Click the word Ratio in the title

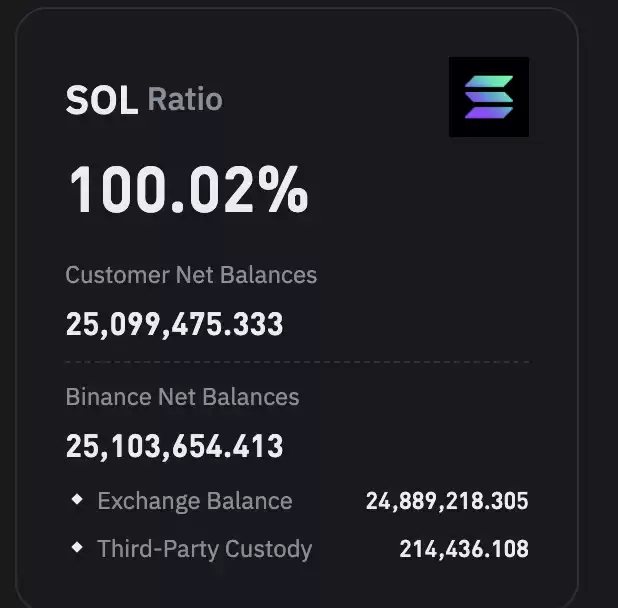[185, 99]
